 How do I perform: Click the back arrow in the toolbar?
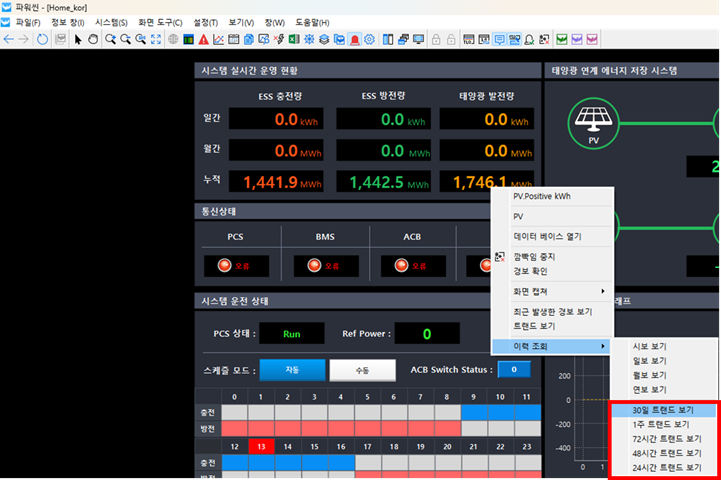pos(9,39)
